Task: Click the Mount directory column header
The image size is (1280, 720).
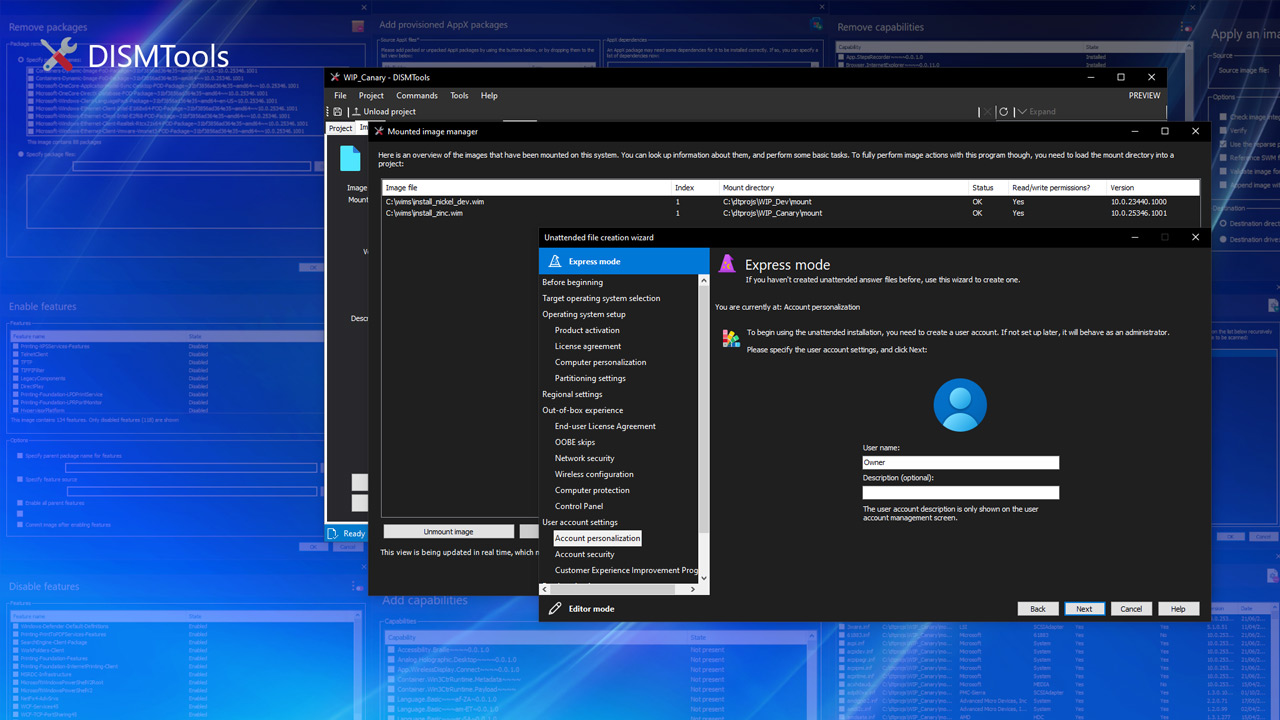Action: click(844, 187)
